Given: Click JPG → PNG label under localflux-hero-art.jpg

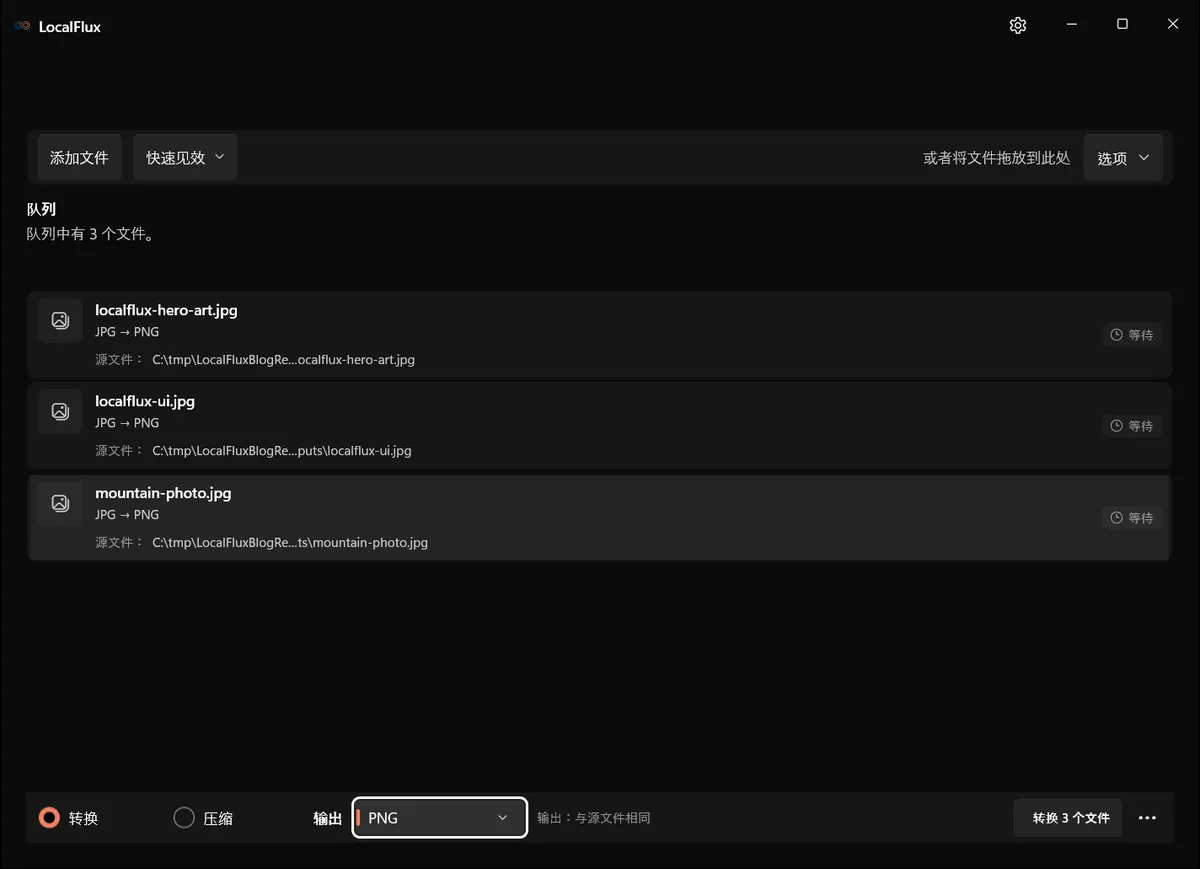Looking at the screenshot, I should tap(127, 332).
